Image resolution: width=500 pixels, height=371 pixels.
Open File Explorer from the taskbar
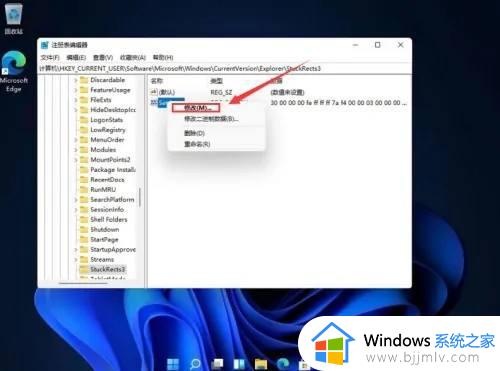[x=261, y=364]
